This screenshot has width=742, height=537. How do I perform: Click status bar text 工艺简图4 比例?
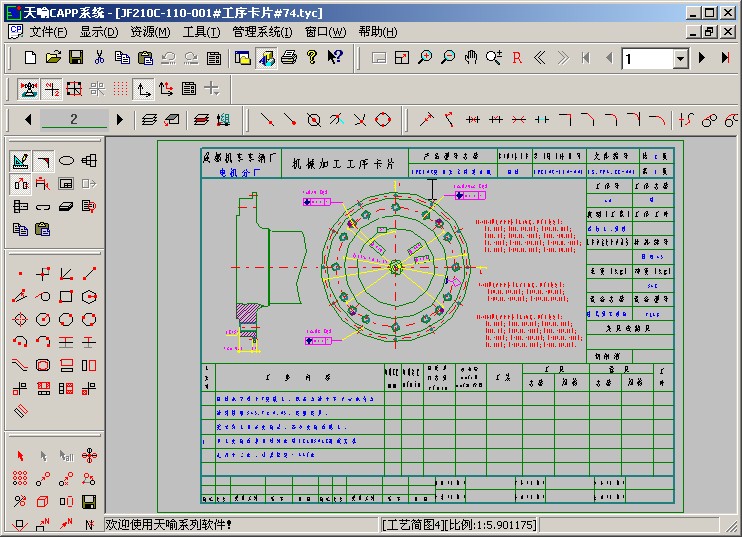pyautogui.click(x=459, y=525)
